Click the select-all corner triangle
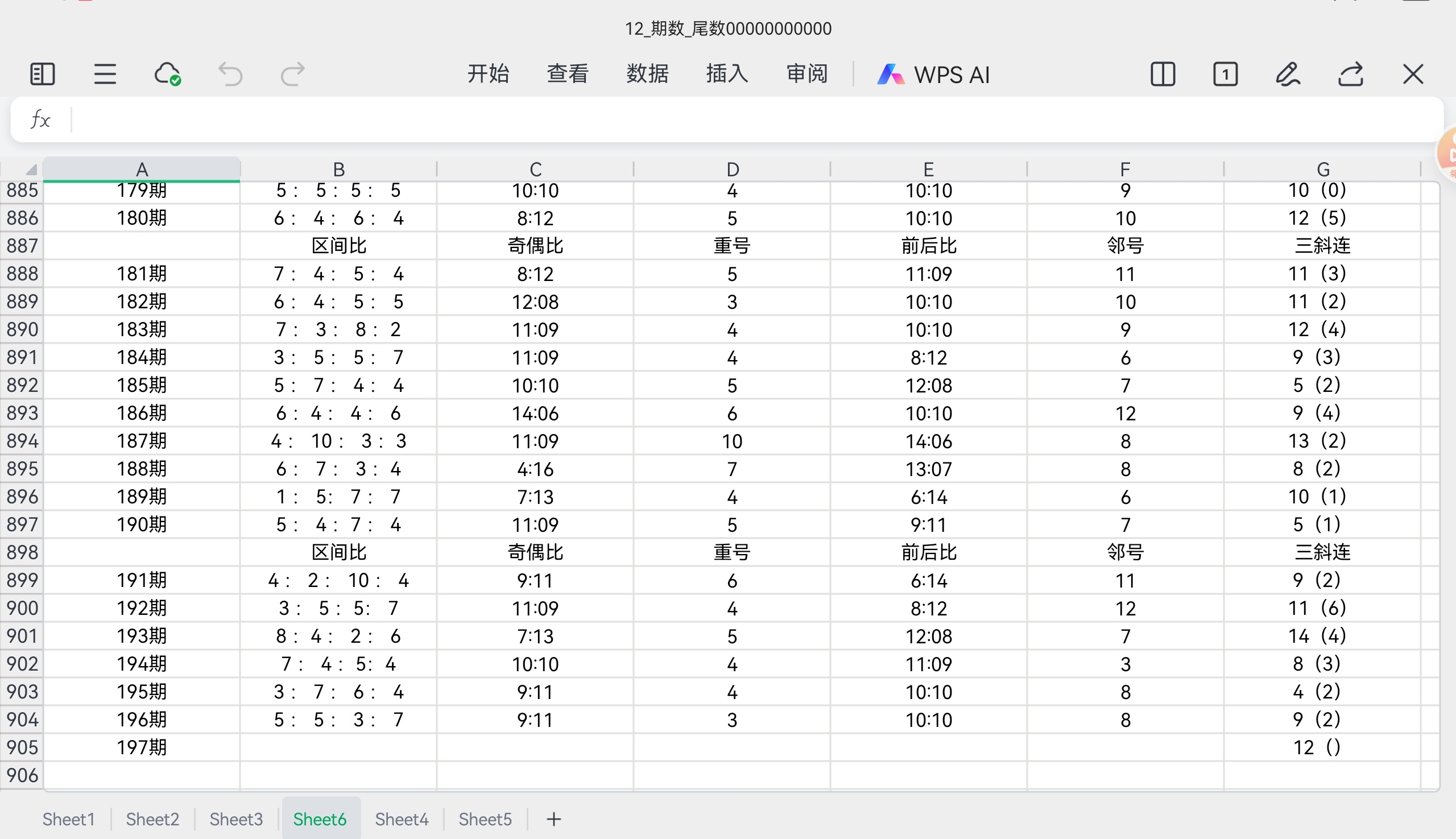This screenshot has width=1456, height=839. [30, 170]
